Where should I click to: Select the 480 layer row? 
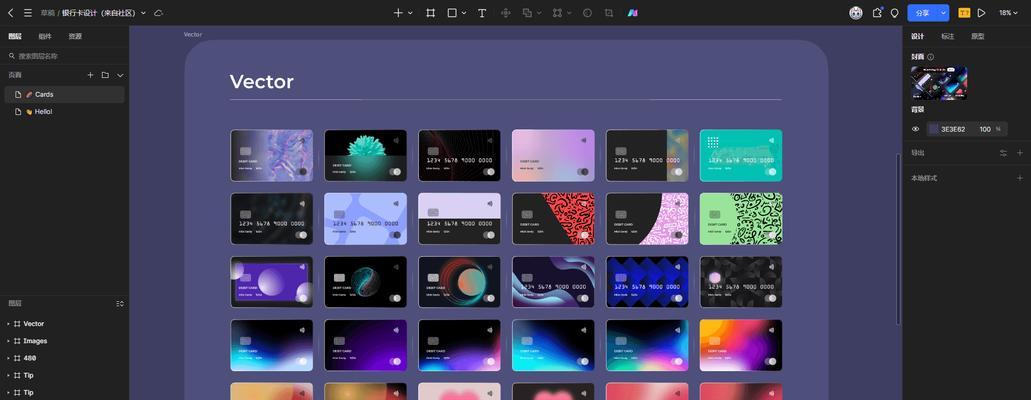64,358
